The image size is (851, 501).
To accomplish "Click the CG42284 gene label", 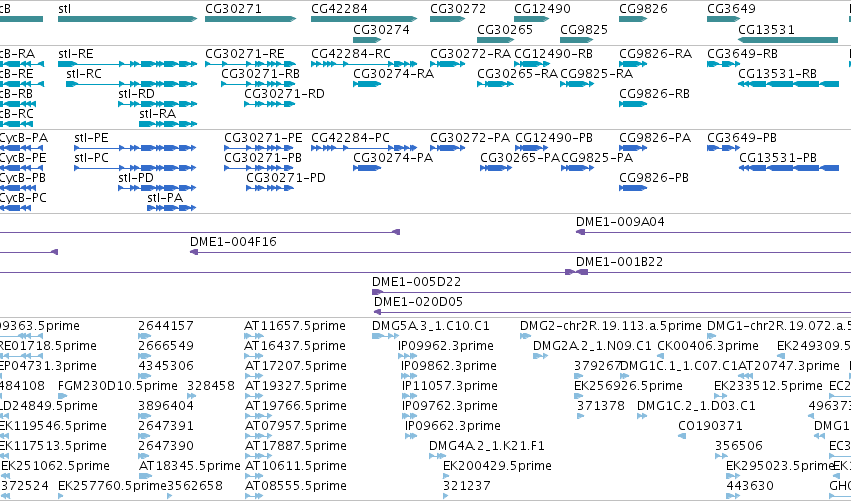I will tap(339, 9).
